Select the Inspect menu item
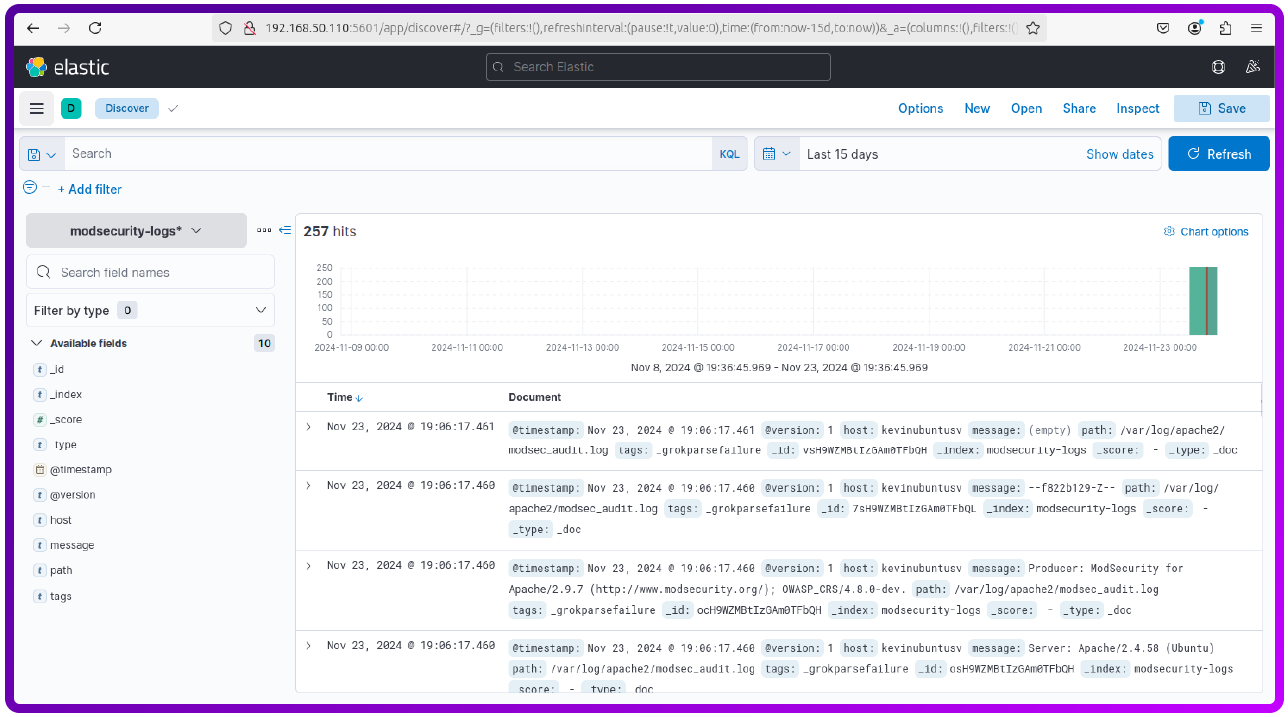Image resolution: width=1288 pixels, height=717 pixels. pos(1137,108)
